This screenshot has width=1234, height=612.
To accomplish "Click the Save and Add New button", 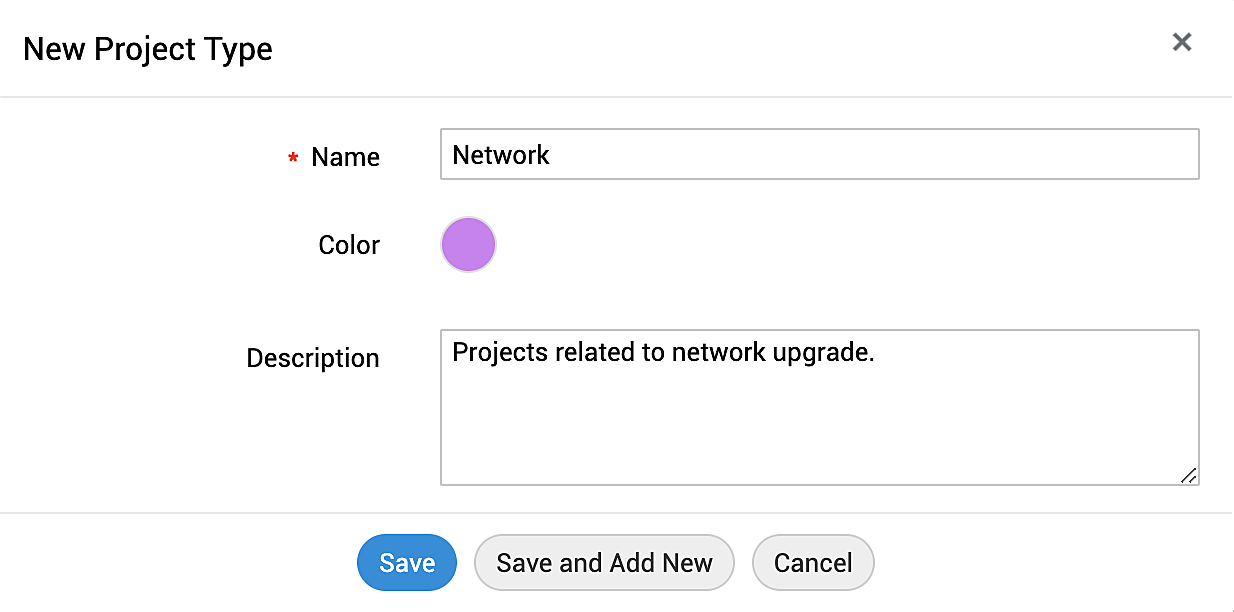I will (604, 563).
